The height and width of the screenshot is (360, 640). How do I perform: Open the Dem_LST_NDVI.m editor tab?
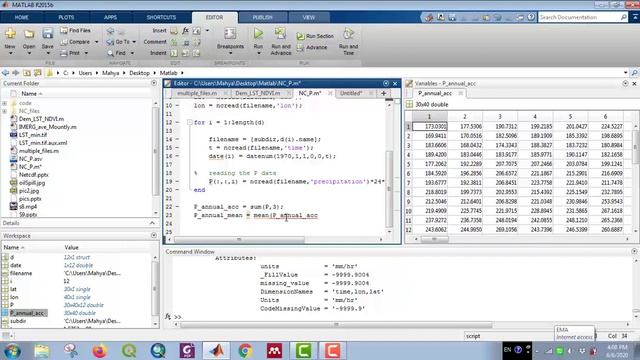[x=258, y=93]
